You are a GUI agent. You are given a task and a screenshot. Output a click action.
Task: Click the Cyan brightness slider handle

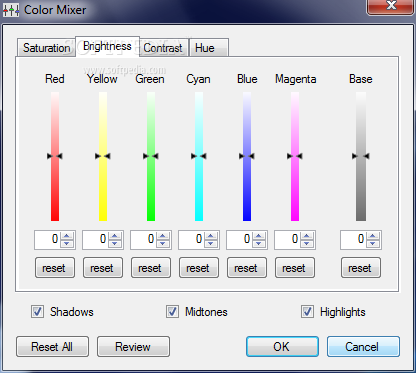point(199,156)
